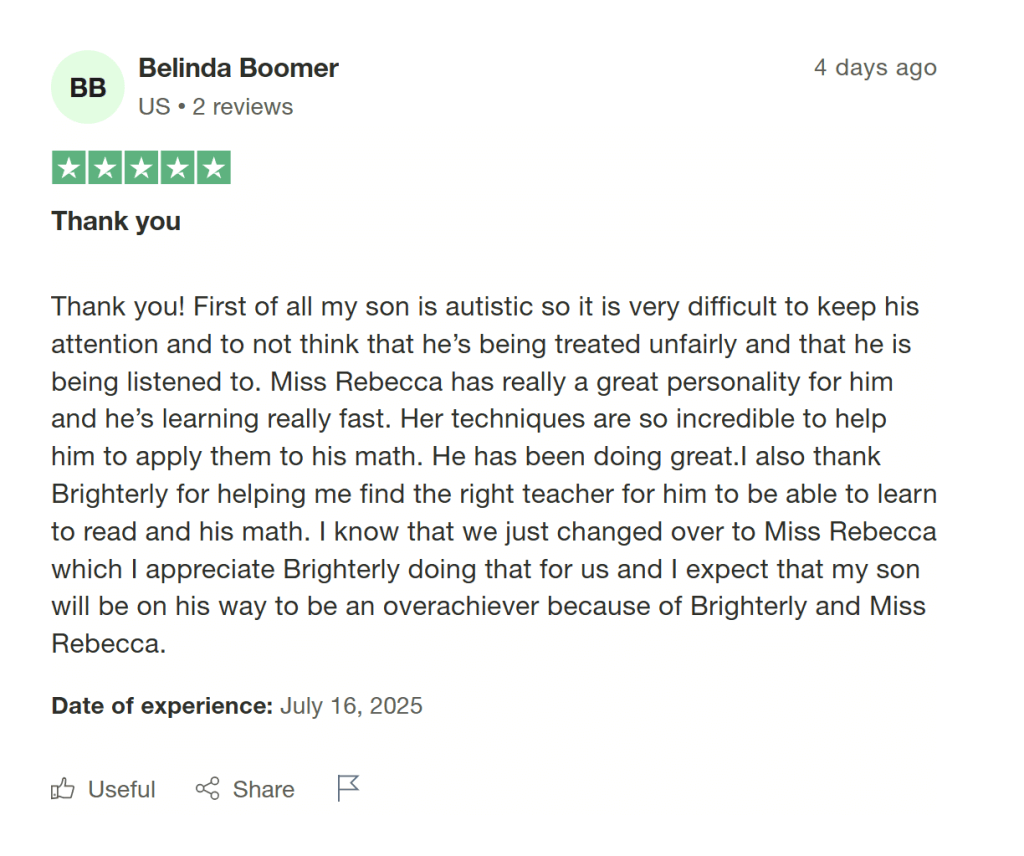This screenshot has width=1024, height=856.
Task: Select the flag icon to report review
Action: [x=347, y=787]
